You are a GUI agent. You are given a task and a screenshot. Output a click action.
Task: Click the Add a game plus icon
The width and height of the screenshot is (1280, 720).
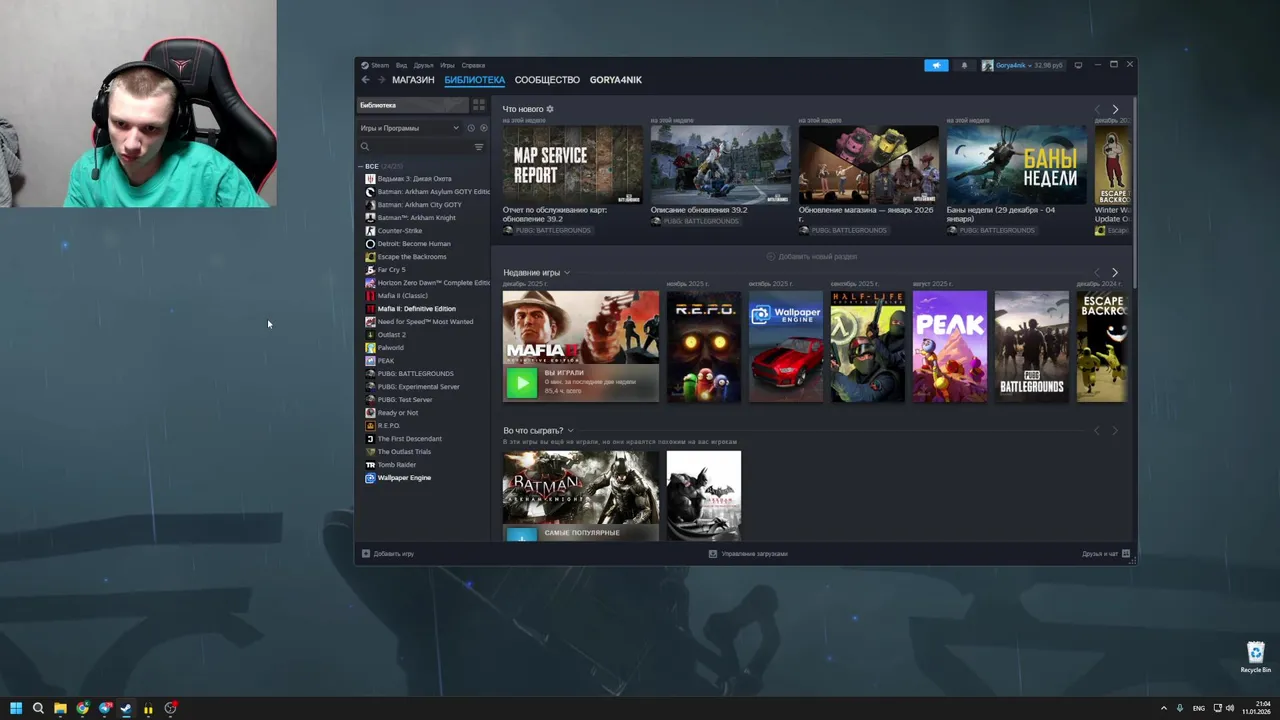pos(366,553)
